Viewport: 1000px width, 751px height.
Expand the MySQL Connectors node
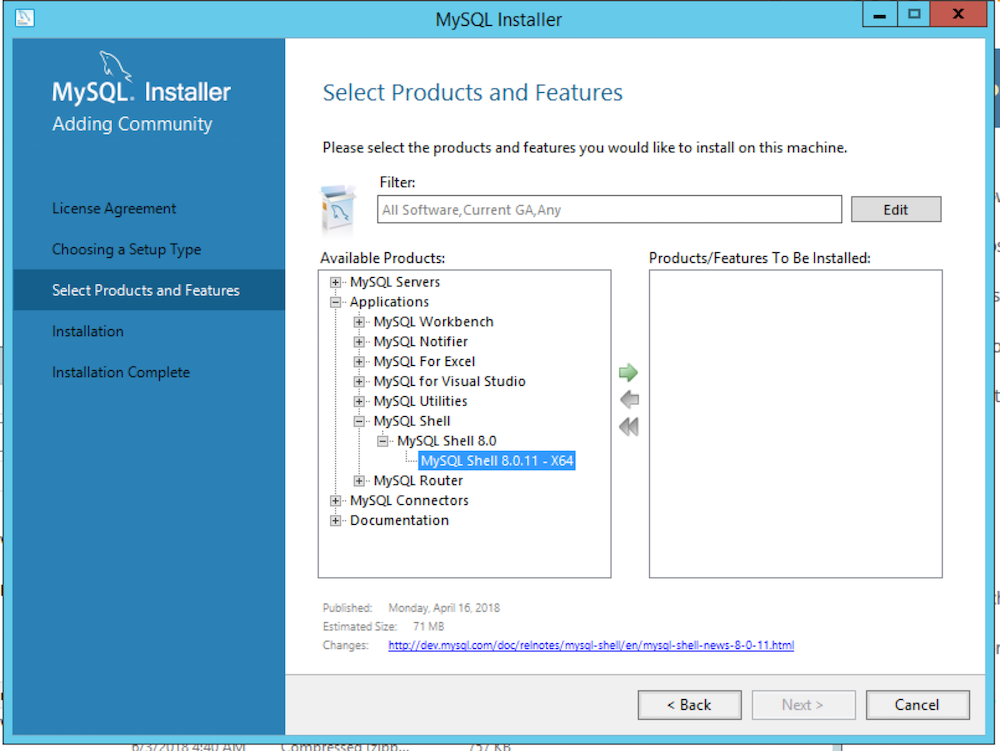[335, 500]
